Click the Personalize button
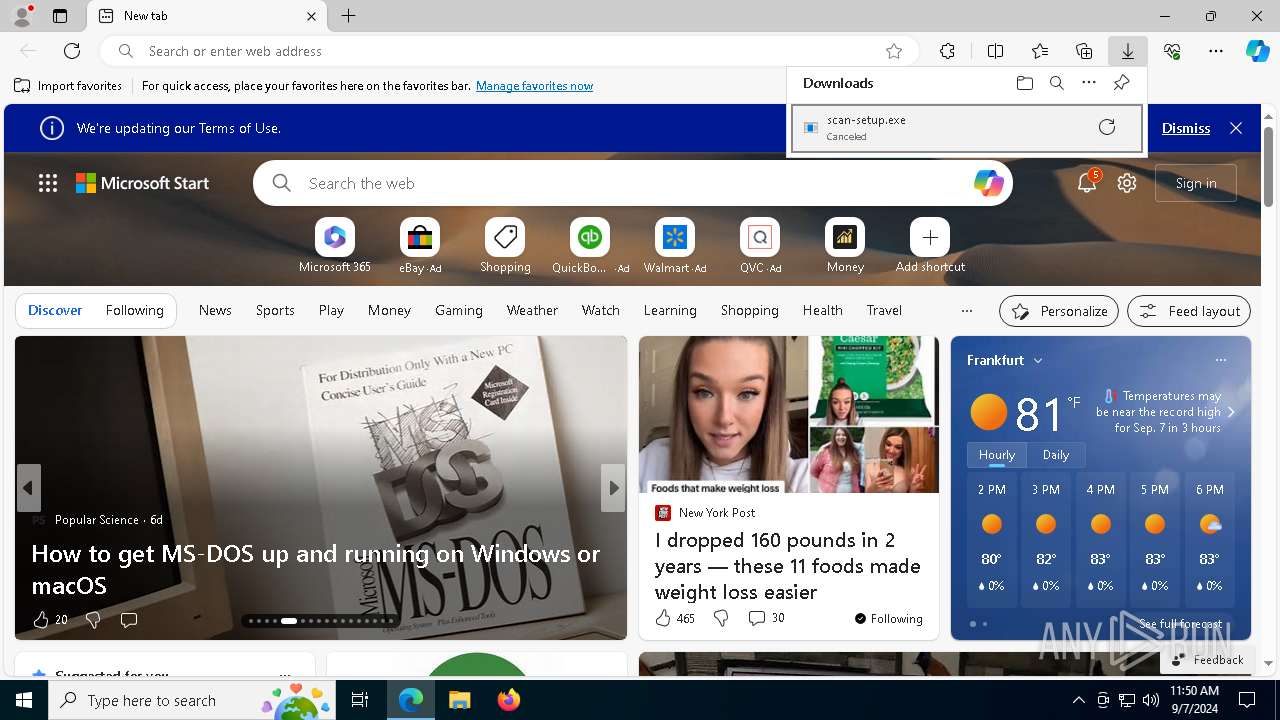This screenshot has width=1280, height=720. pos(1059,311)
